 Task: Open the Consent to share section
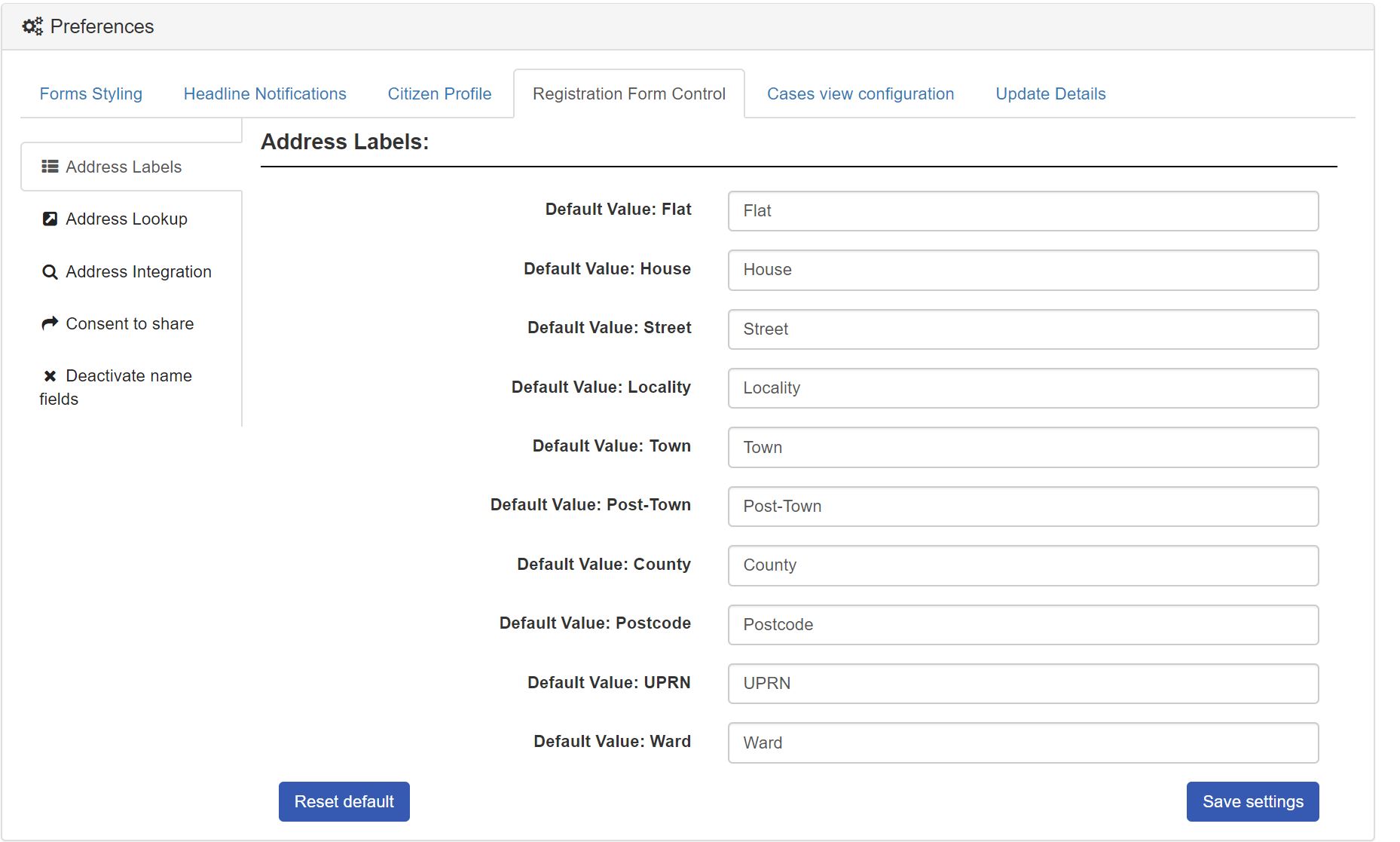coord(130,323)
